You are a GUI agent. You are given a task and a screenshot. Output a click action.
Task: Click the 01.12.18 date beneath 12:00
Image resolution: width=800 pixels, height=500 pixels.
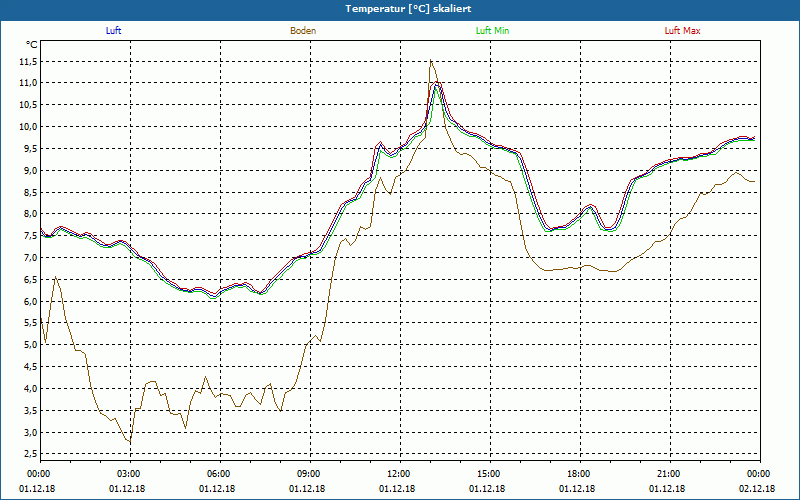pyautogui.click(x=396, y=489)
